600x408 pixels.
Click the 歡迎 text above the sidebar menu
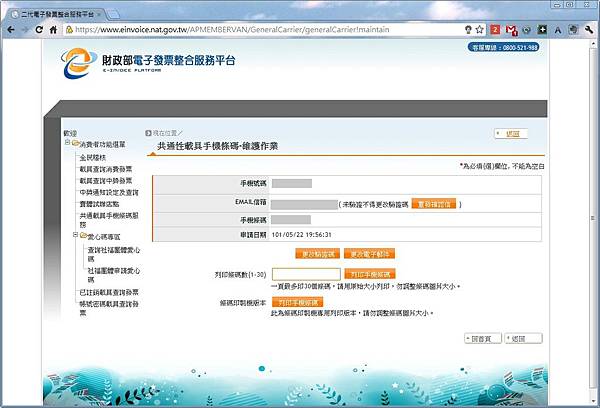coord(70,133)
